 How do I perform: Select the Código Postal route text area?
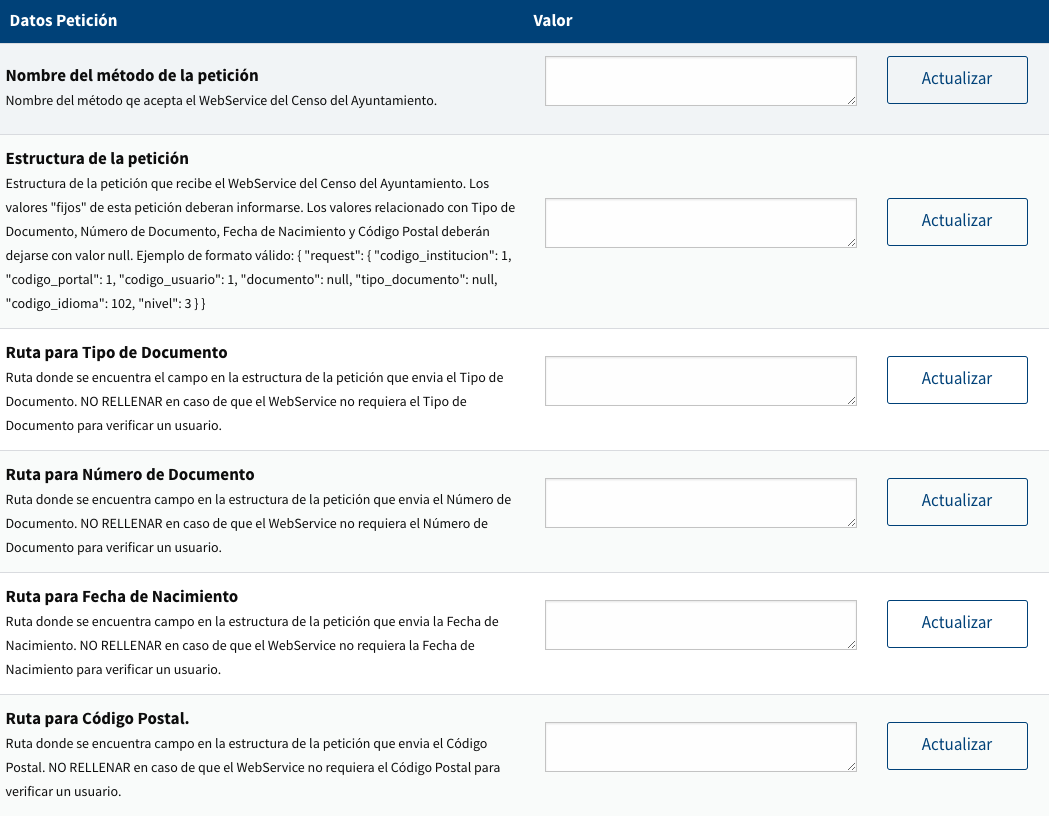[700, 746]
